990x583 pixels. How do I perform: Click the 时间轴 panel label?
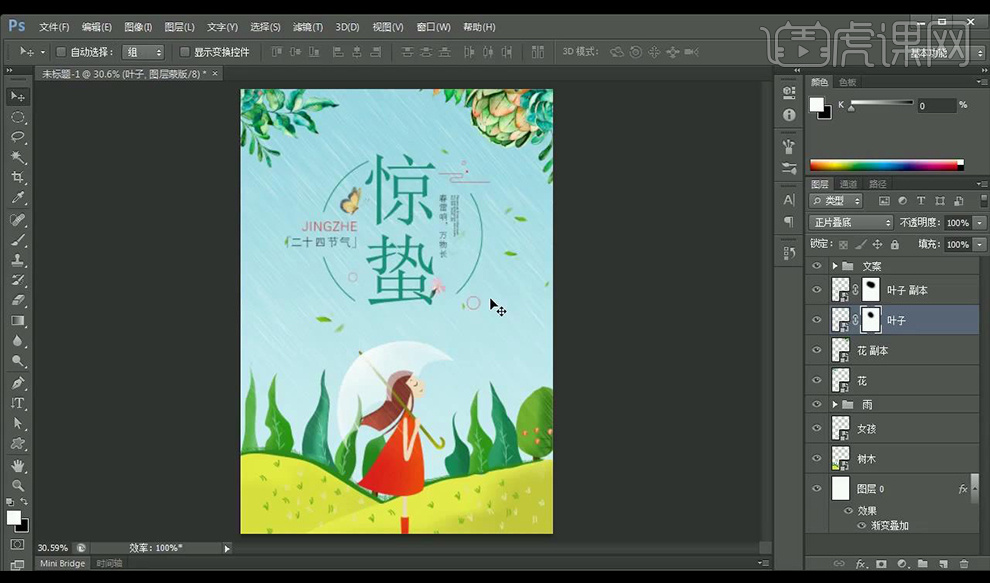point(109,564)
